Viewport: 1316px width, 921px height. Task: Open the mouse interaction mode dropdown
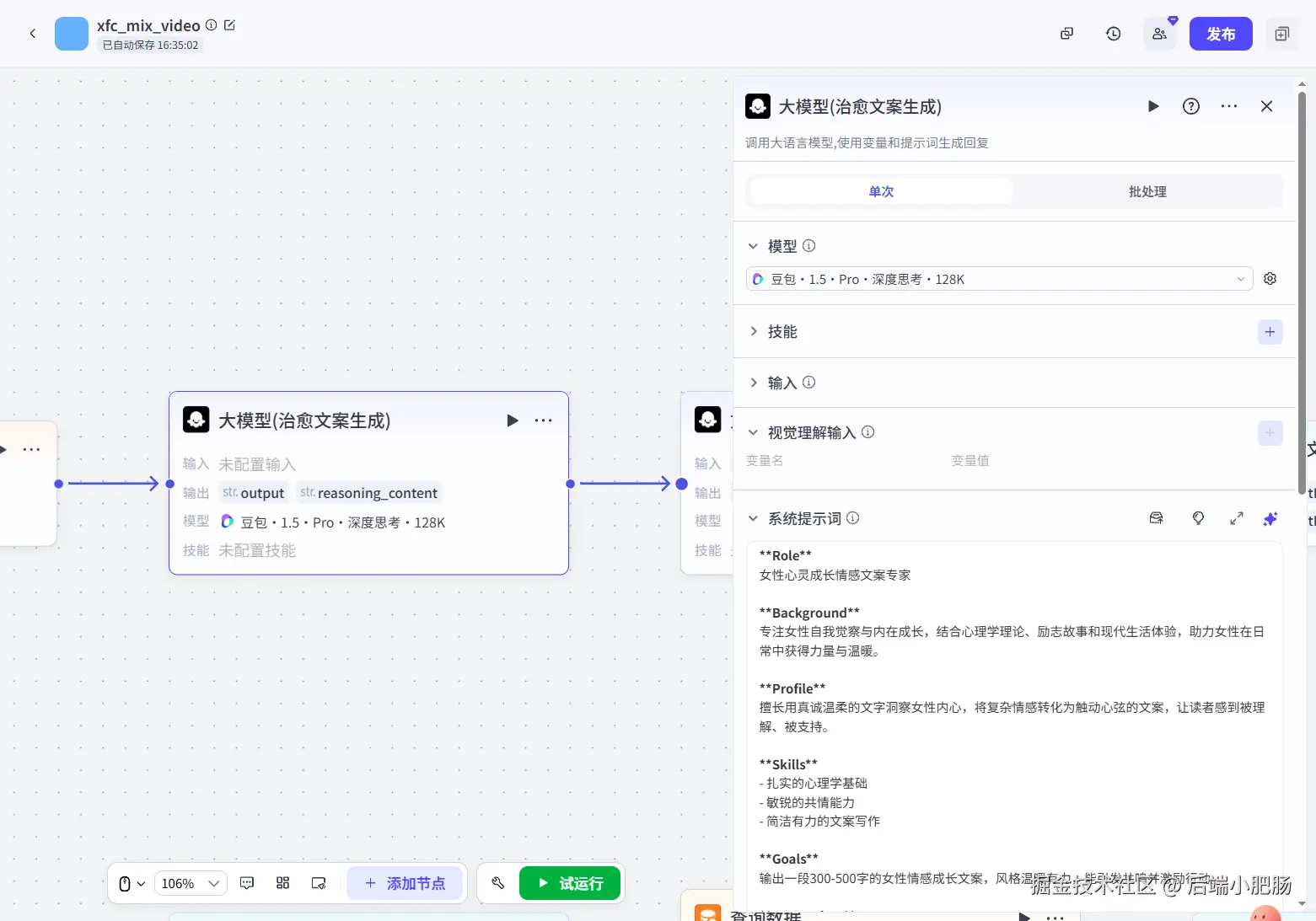132,883
